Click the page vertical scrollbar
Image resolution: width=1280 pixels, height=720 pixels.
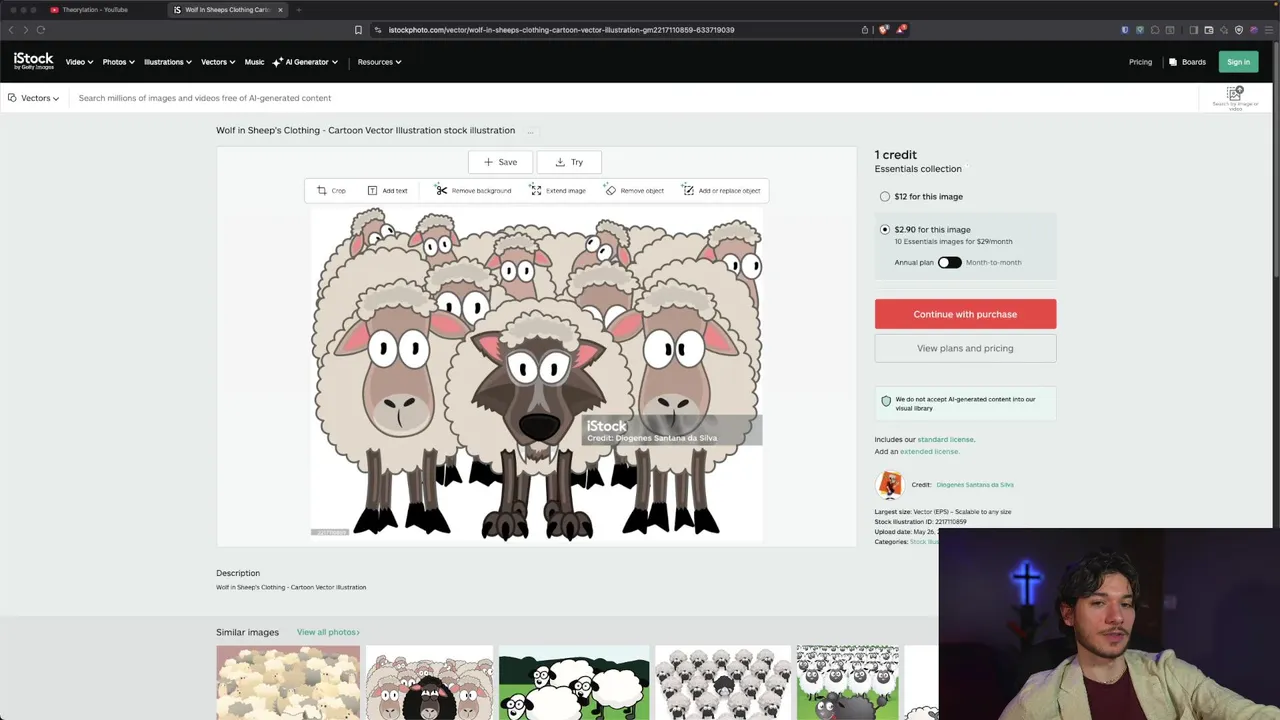click(1276, 160)
